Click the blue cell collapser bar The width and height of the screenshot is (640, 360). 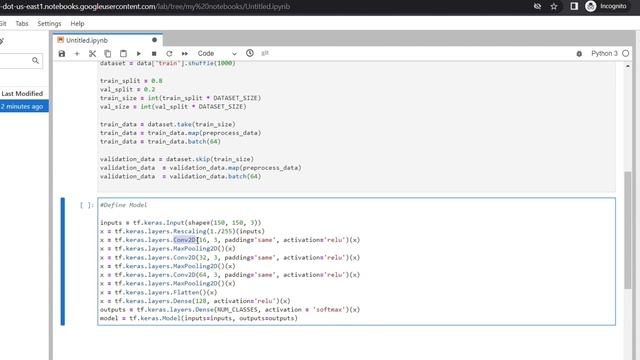(62, 261)
